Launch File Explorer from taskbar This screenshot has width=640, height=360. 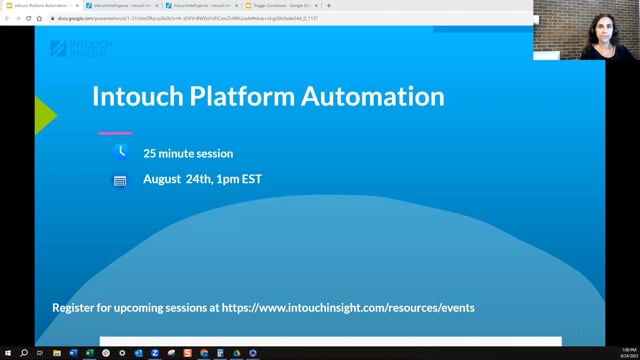[x=57, y=353]
